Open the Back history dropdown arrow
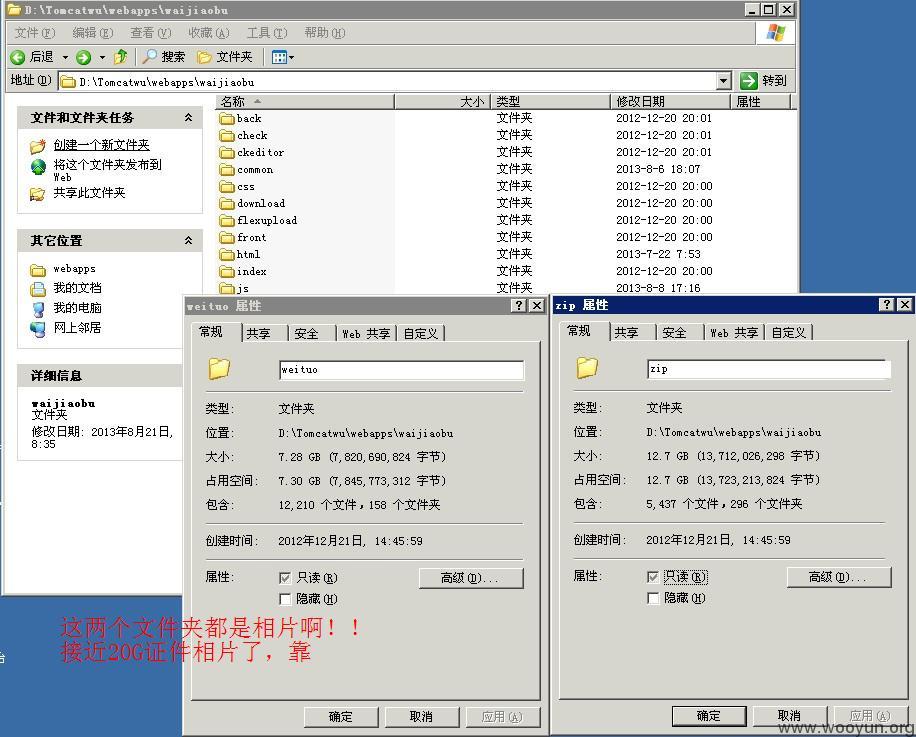The height and width of the screenshot is (737, 916). 65,57
